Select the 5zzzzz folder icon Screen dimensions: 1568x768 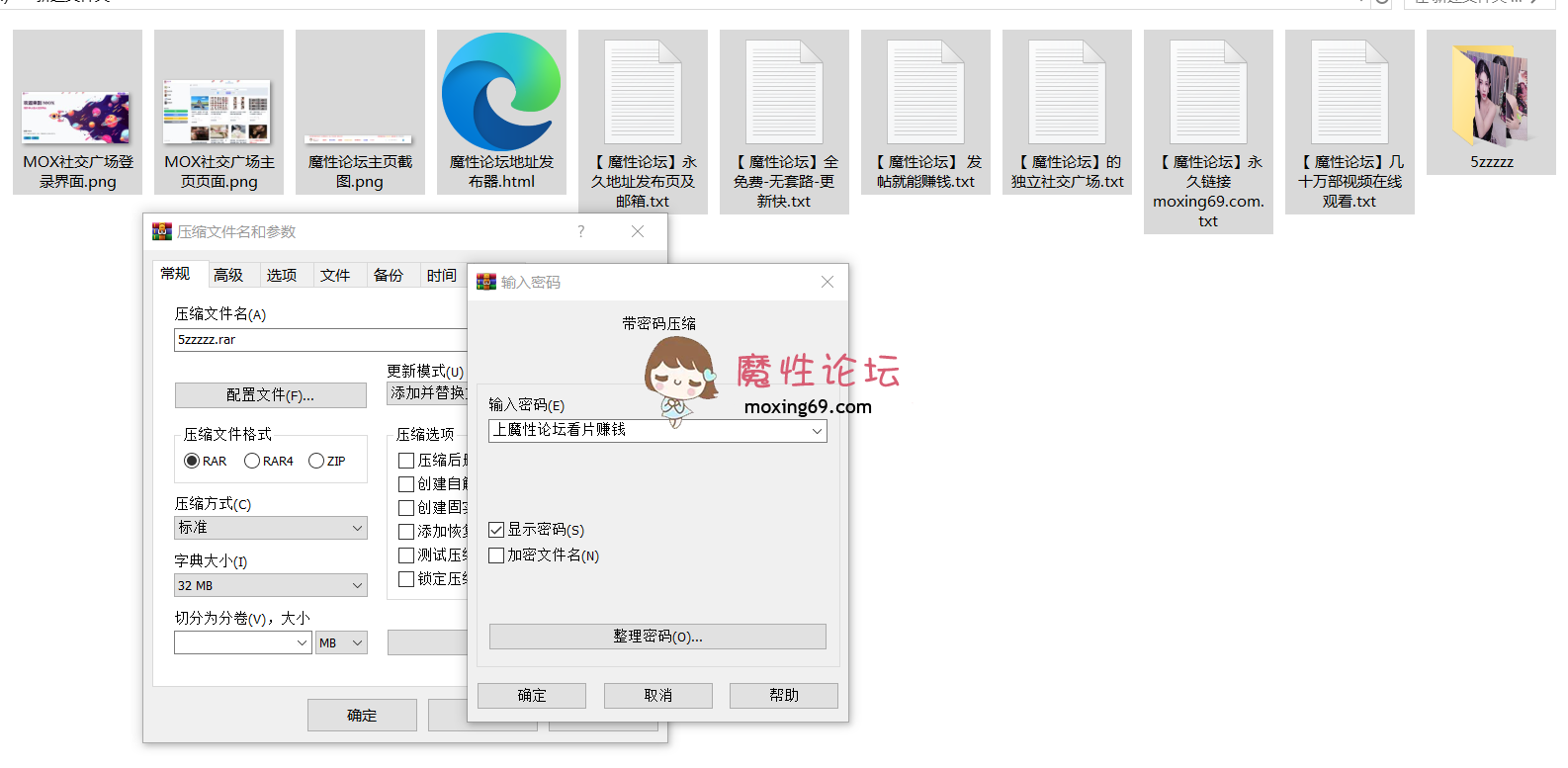point(1491,96)
